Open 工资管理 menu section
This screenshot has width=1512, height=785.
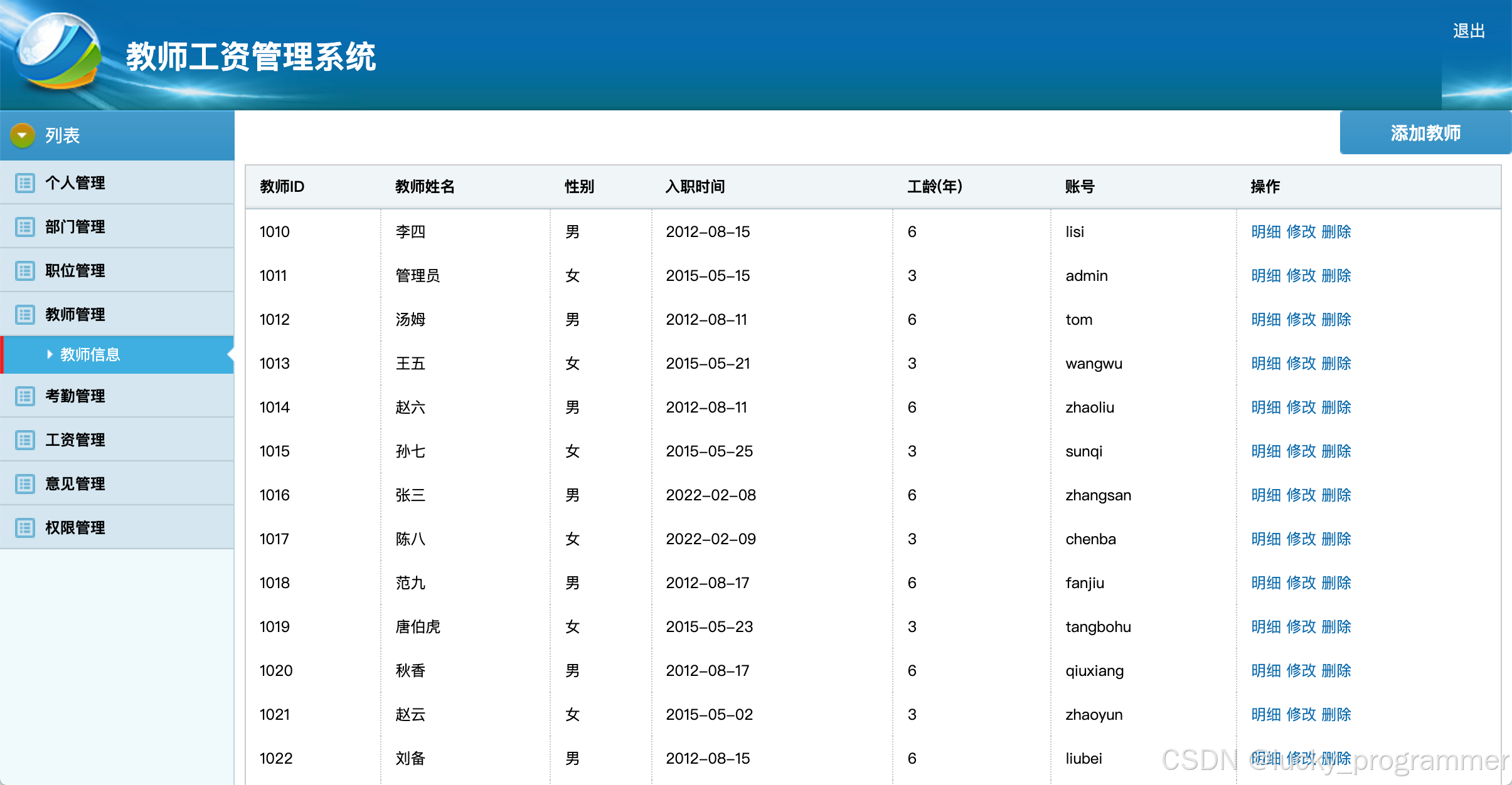[x=117, y=440]
